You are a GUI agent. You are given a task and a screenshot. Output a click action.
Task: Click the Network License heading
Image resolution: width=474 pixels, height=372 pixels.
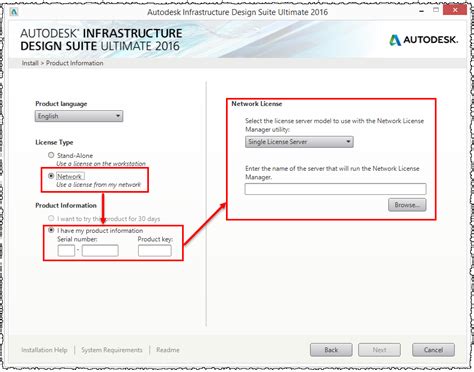coord(257,104)
